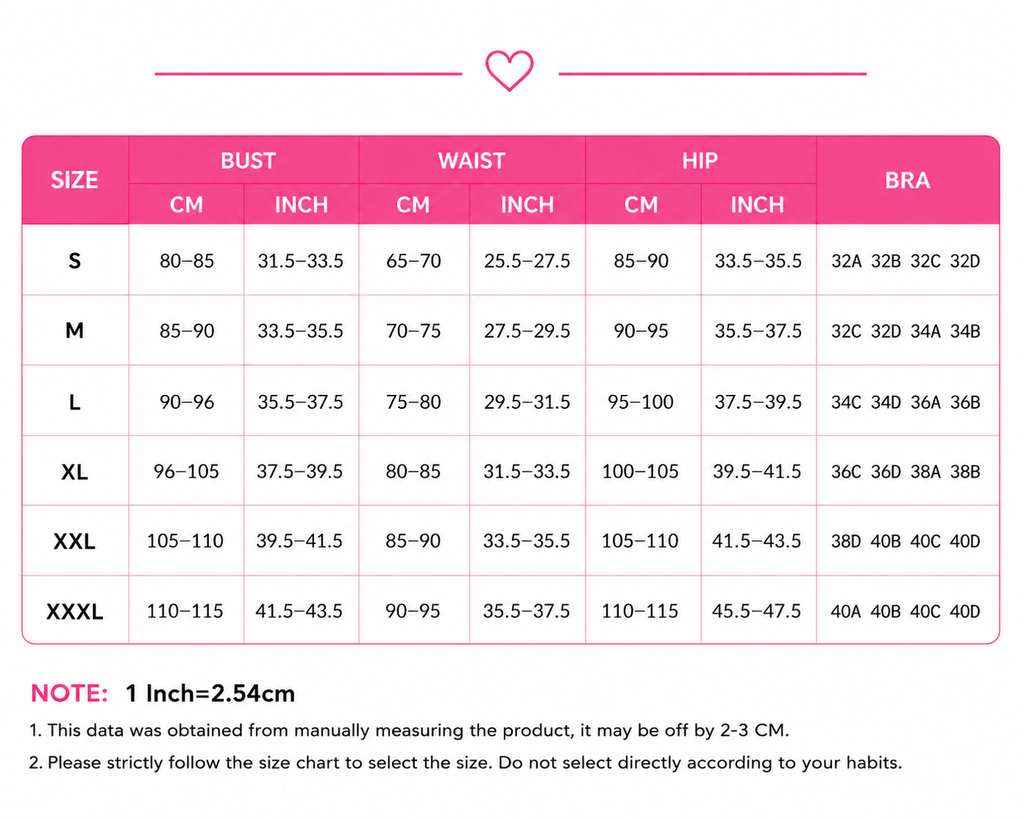Click the CM subheader under WAIST

(x=413, y=204)
